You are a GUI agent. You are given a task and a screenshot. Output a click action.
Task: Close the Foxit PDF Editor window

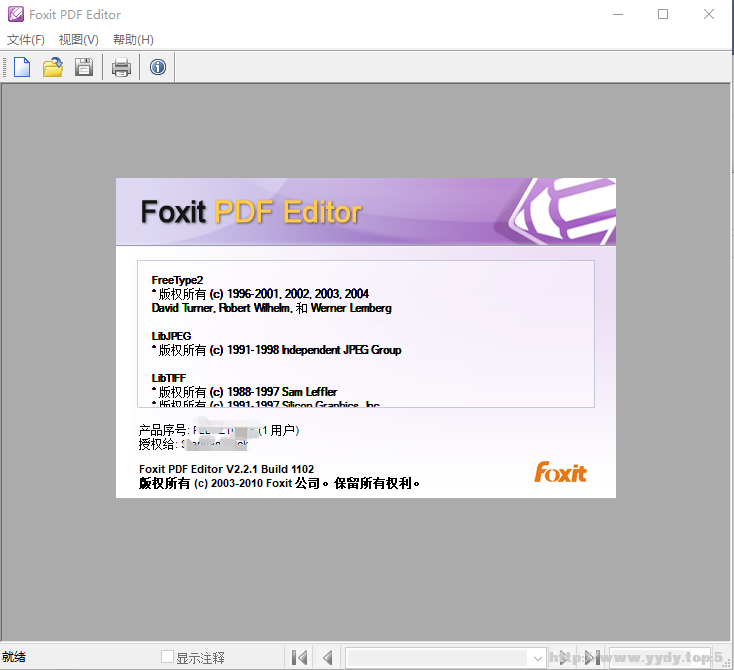[709, 14]
